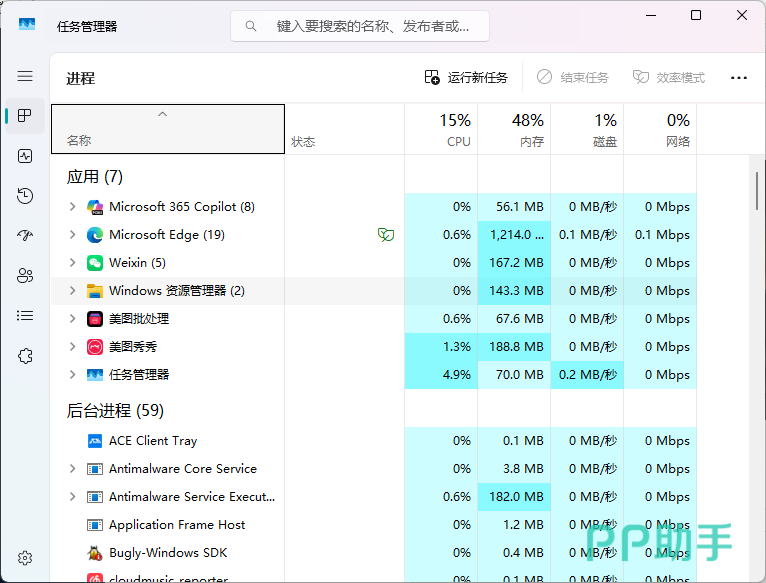
Task: Open the Performance page icon in sidebar
Action: pyautogui.click(x=25, y=156)
